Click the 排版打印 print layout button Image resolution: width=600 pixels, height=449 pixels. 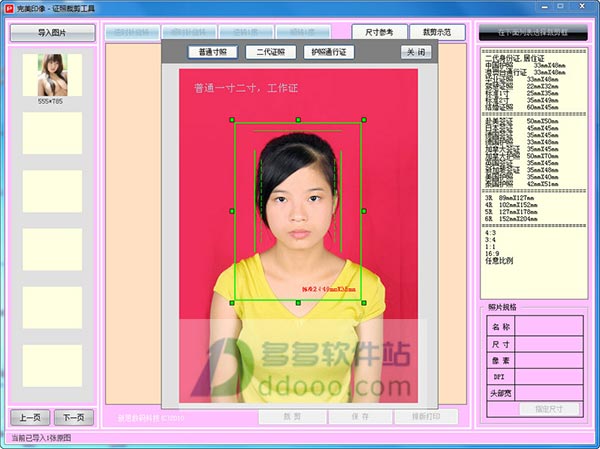[x=426, y=416]
